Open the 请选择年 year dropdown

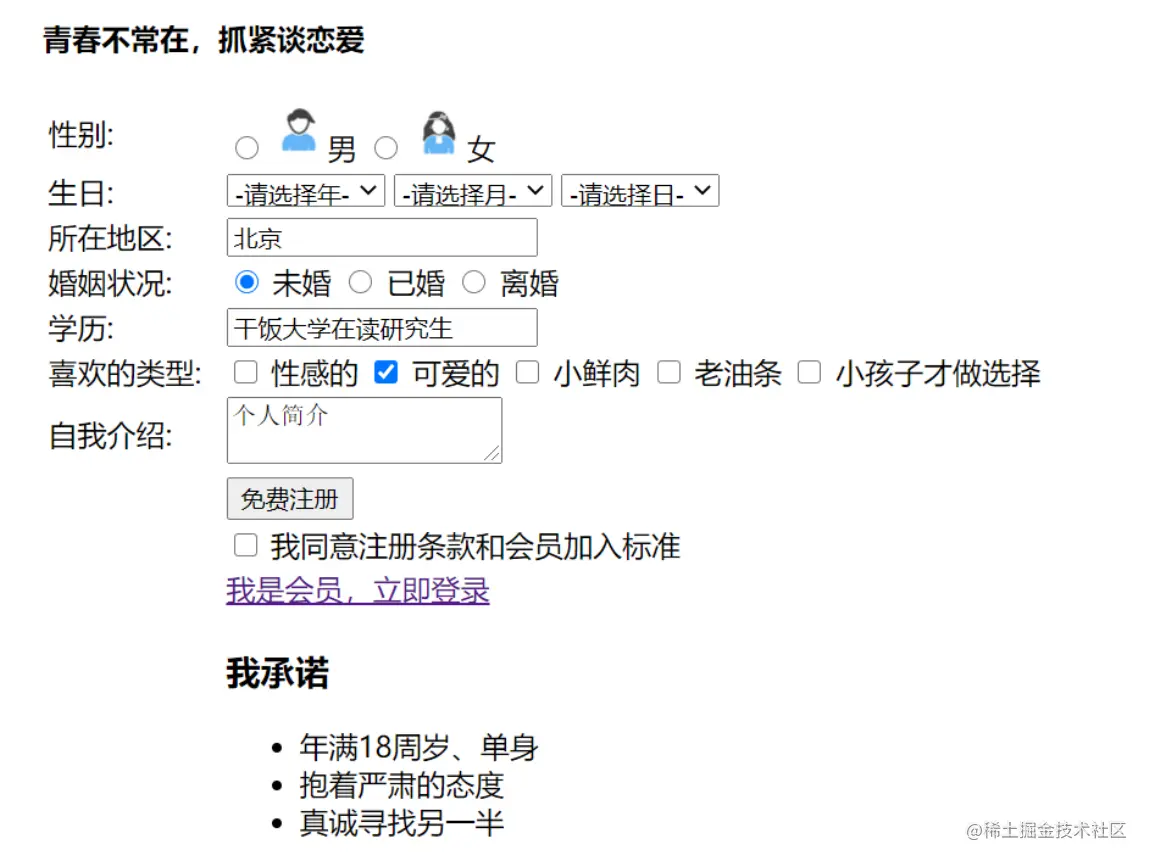(306, 191)
